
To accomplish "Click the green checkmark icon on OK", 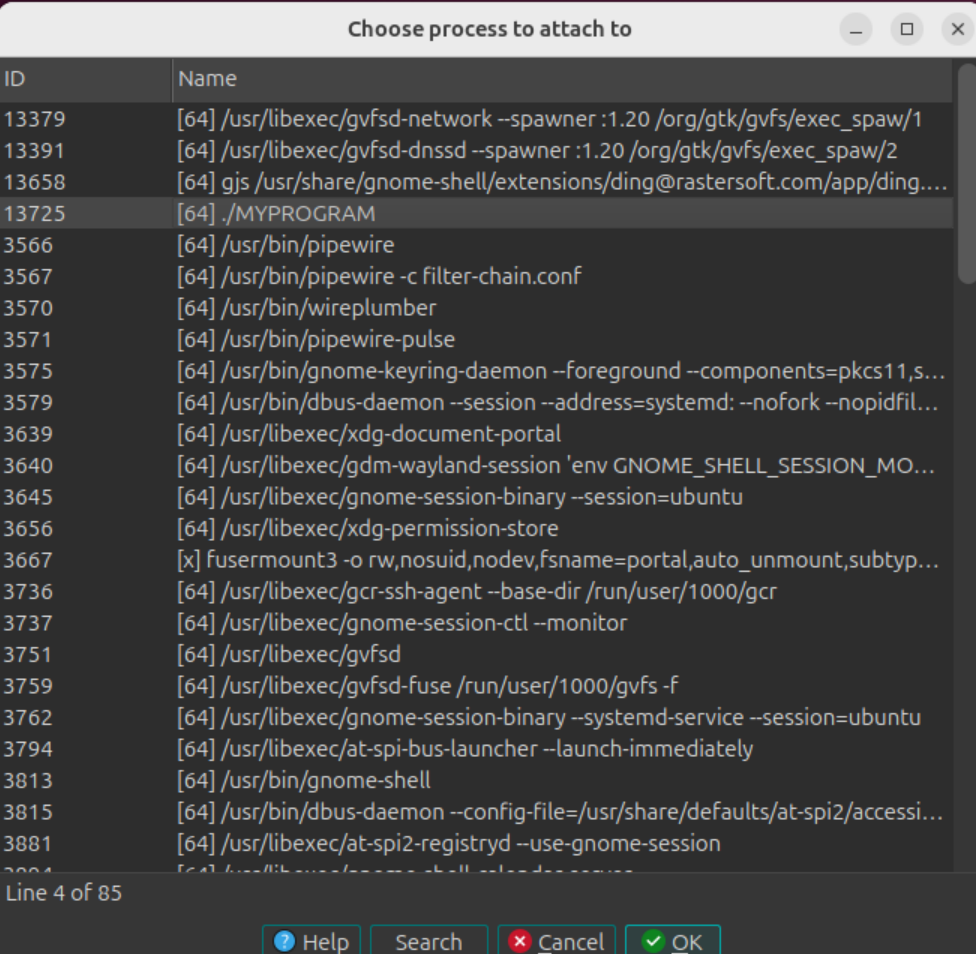I will pos(655,941).
